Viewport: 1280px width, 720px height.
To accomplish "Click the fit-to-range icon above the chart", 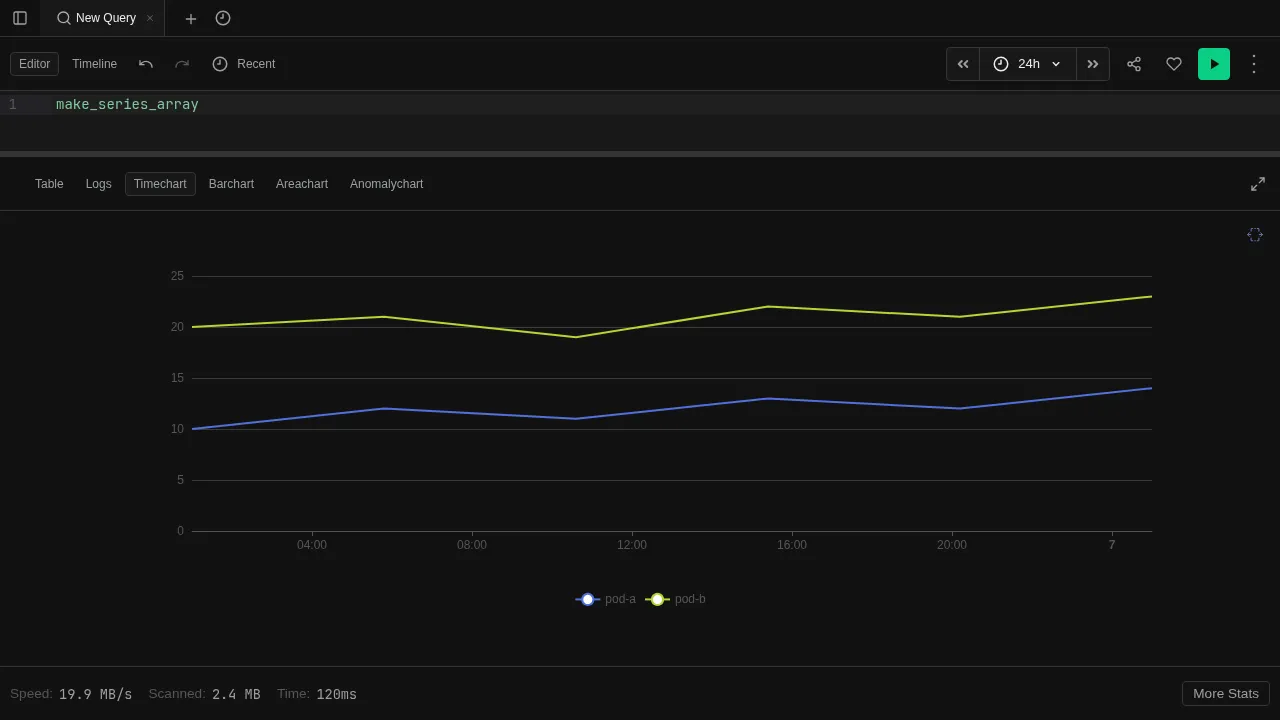I will pos(1255,234).
